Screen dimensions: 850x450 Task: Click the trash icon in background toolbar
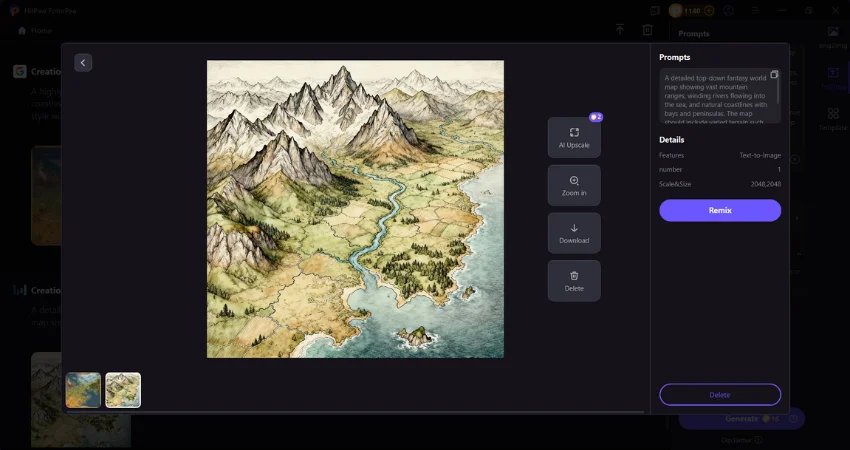pos(647,30)
